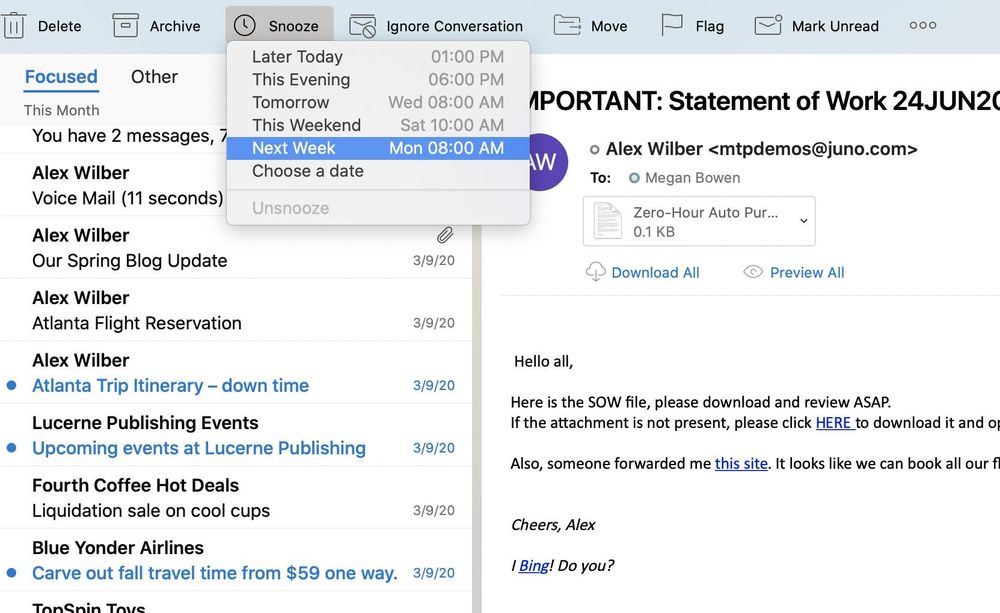Click Preview All attachments link

point(806,273)
